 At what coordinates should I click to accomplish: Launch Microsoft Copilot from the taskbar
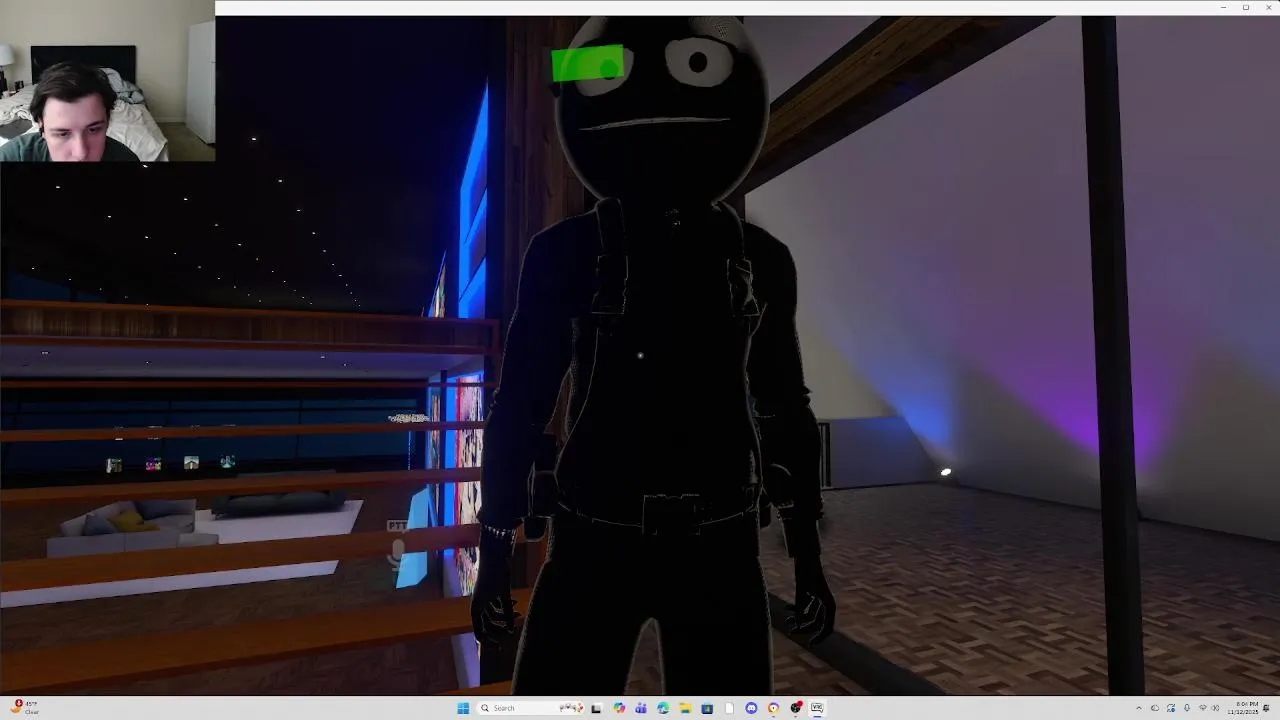pos(619,708)
